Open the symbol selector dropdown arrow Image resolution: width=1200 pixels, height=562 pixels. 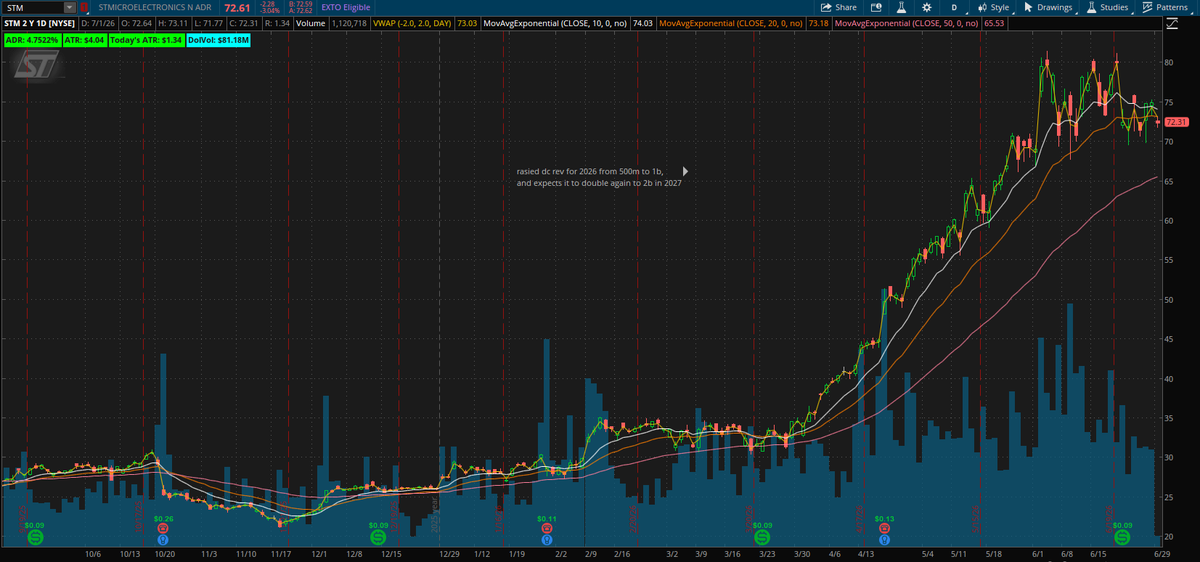(x=70, y=7)
